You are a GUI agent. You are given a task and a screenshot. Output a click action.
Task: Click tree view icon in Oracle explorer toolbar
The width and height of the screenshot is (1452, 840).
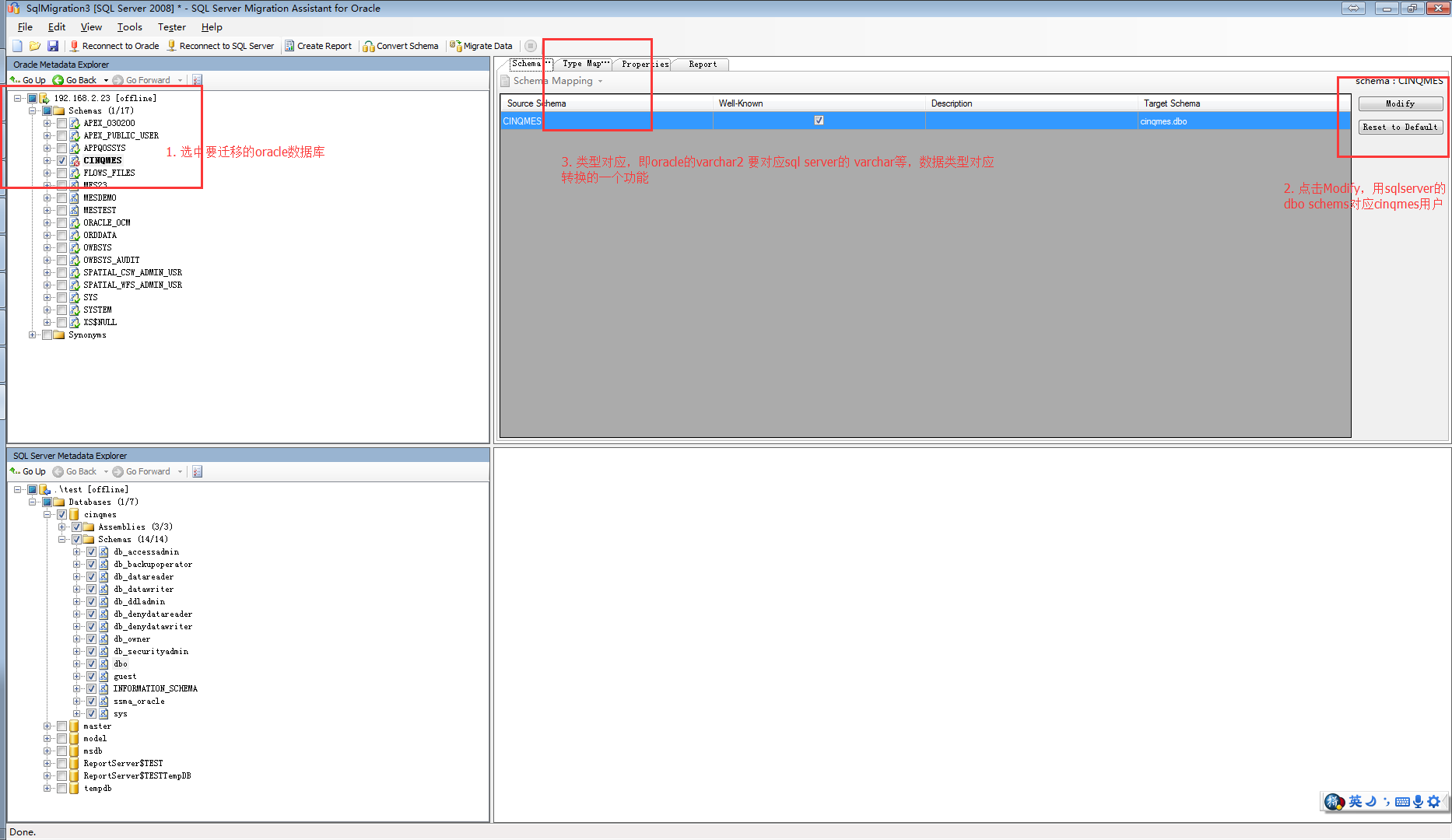click(197, 80)
